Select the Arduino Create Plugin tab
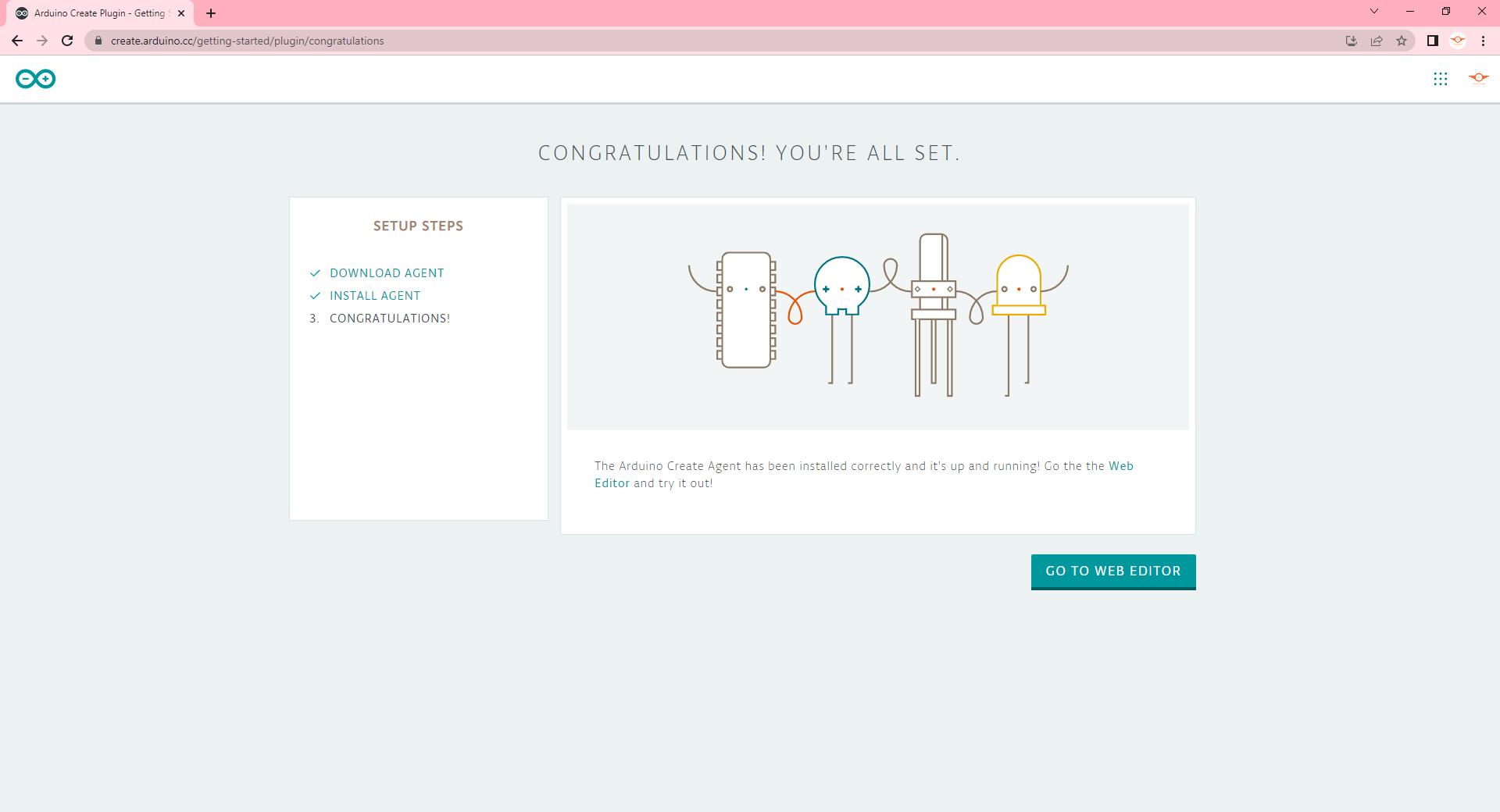Screen dimensions: 1500x812 pyautogui.click(x=100, y=13)
